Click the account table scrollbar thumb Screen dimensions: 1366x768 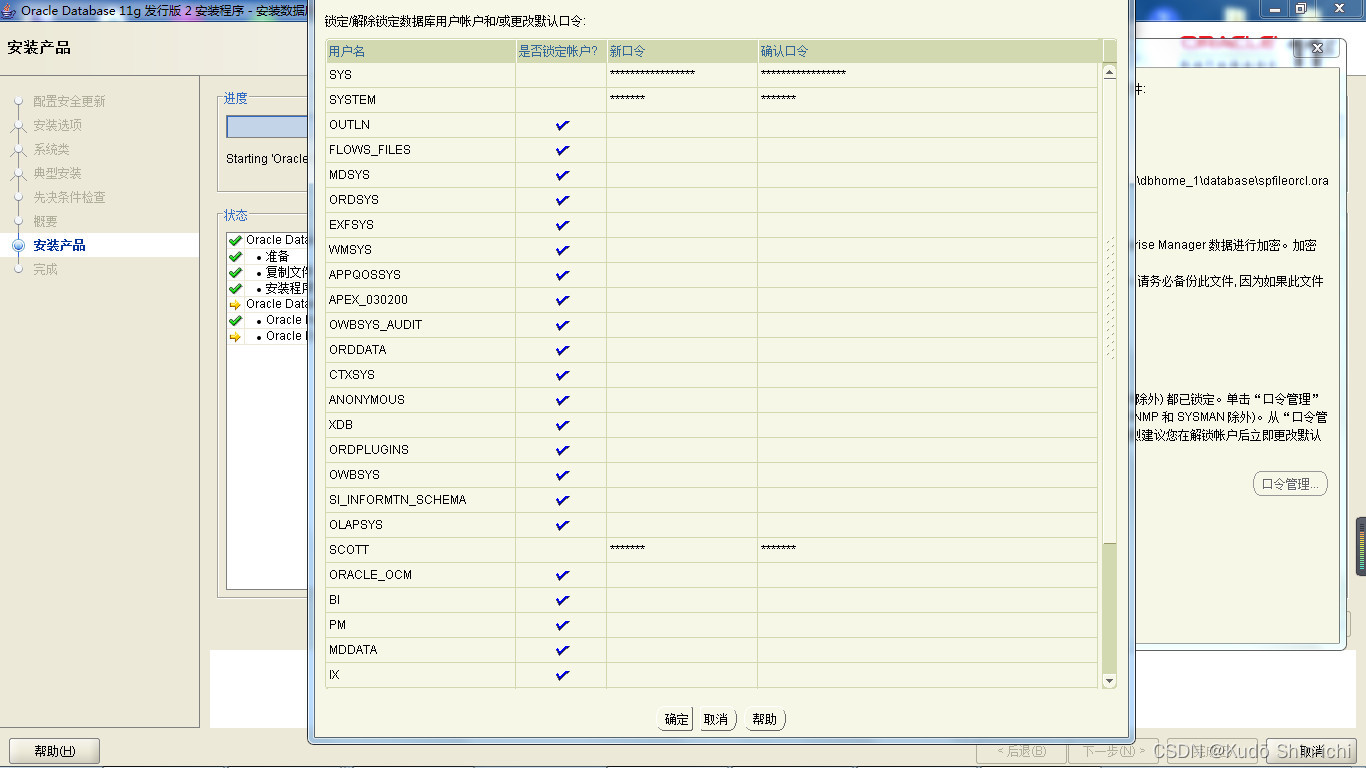1109,310
